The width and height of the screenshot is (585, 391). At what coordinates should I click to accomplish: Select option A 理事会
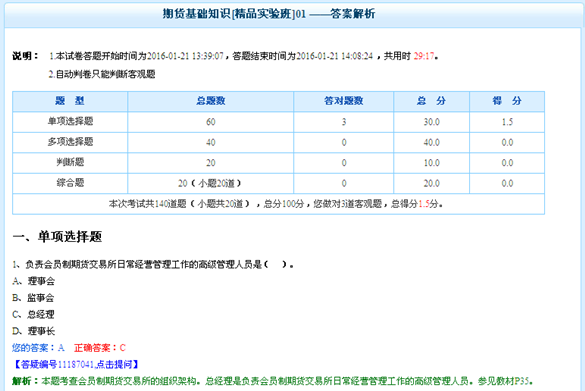pos(34,281)
